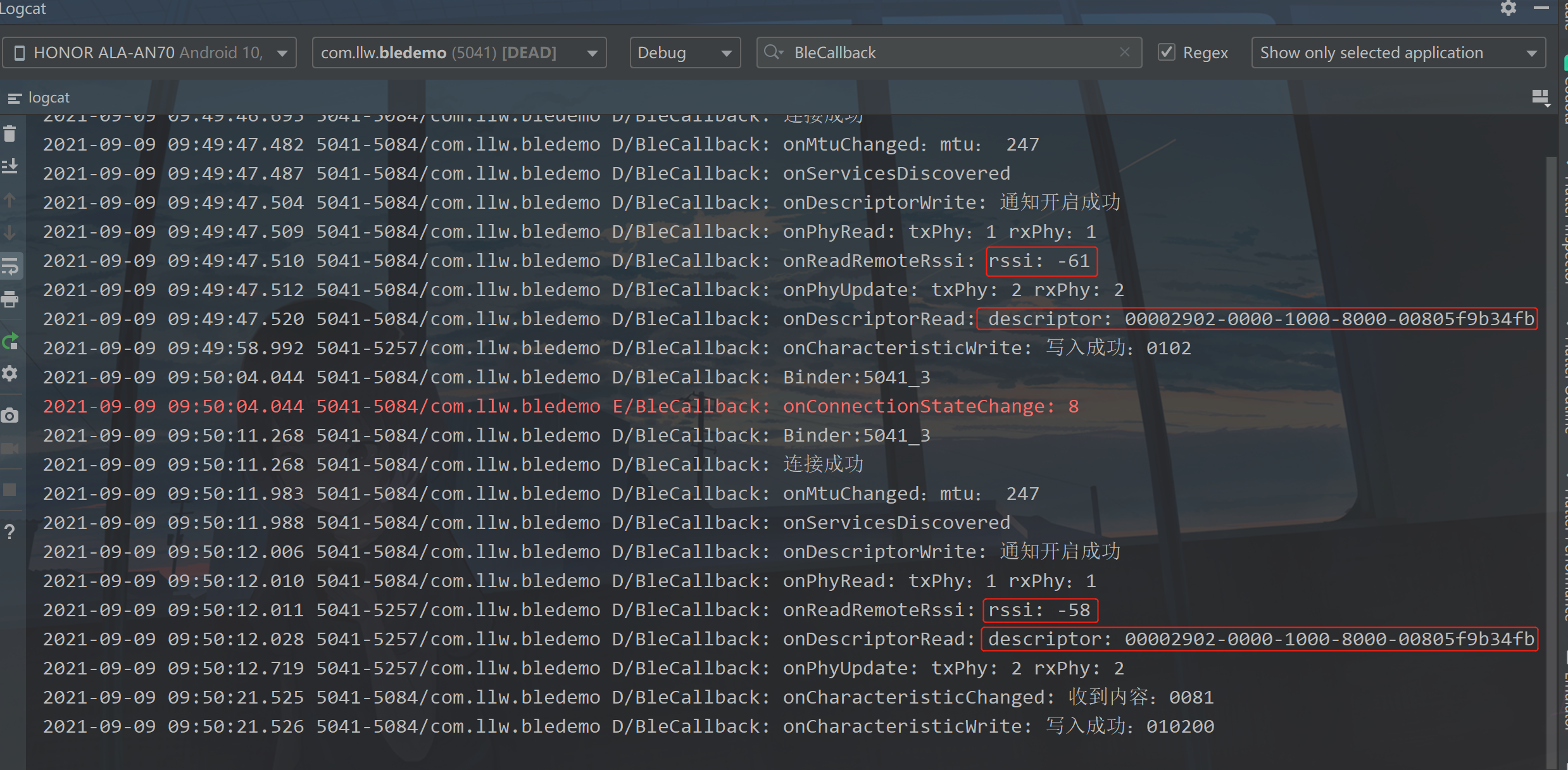The width and height of the screenshot is (1568, 770).
Task: Clear the BleCallback search text
Action: click(1125, 53)
